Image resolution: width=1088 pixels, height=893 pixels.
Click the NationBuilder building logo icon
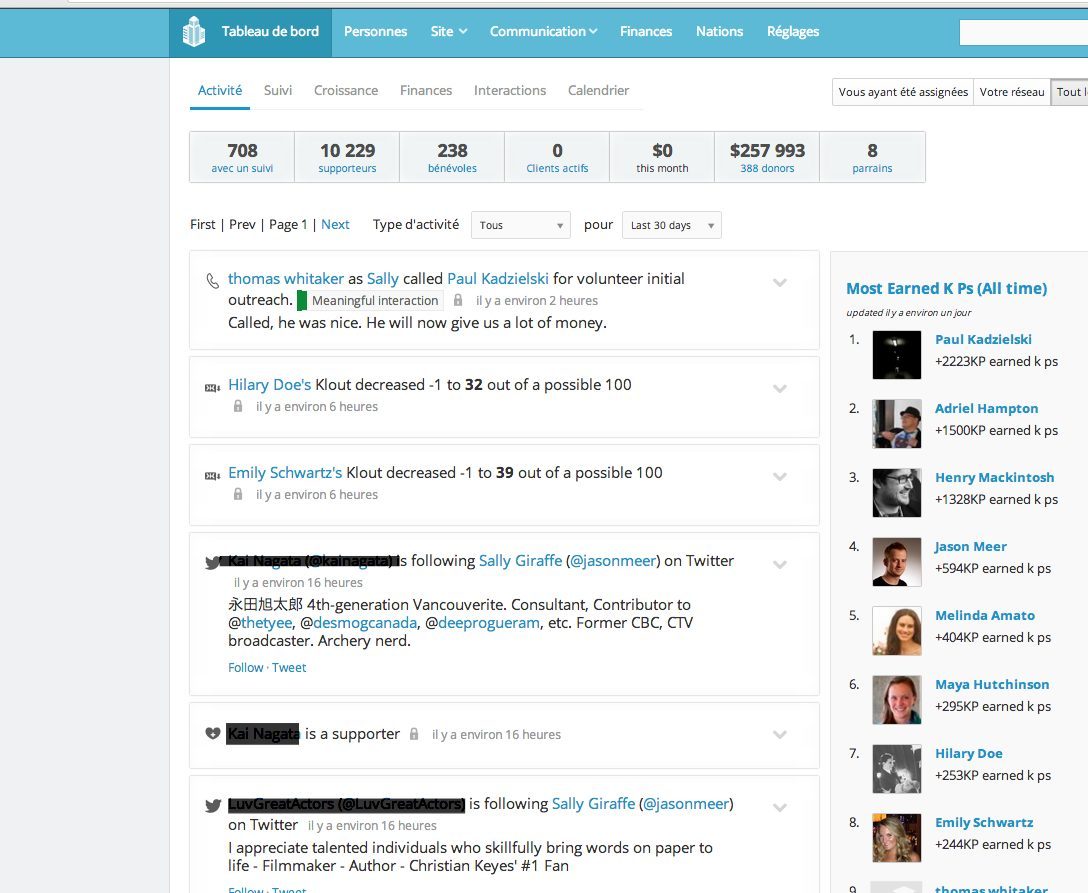pos(193,32)
